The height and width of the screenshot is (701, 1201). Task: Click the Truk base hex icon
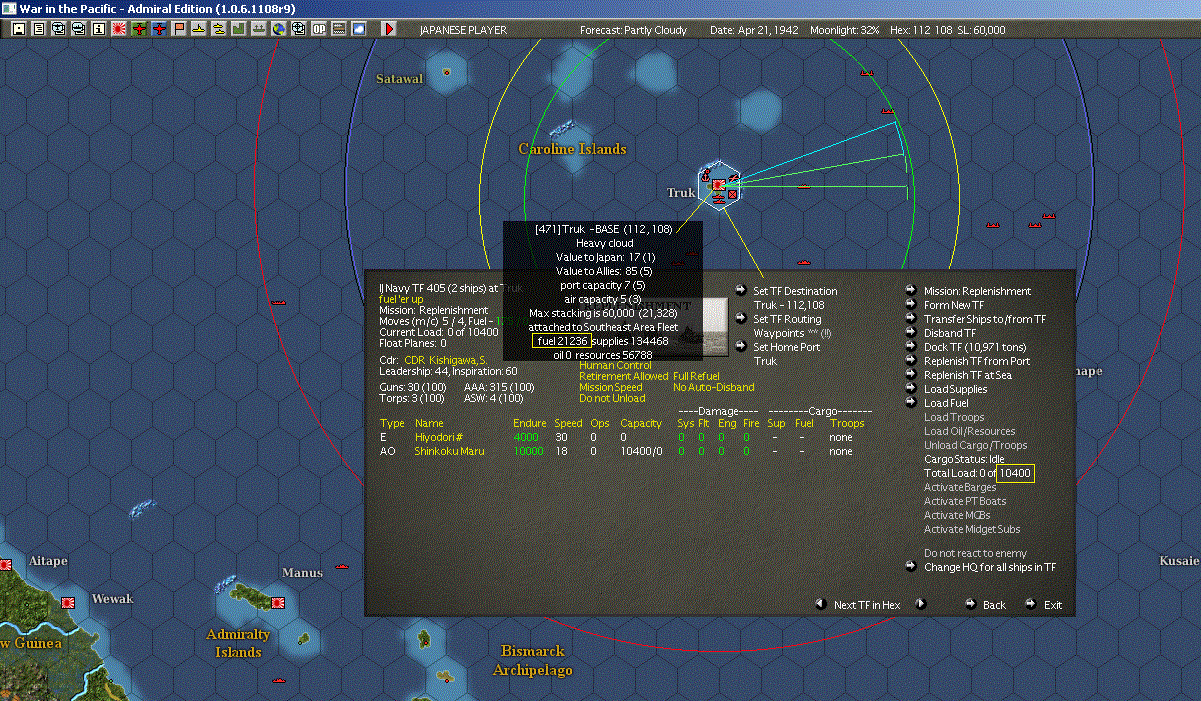(719, 185)
